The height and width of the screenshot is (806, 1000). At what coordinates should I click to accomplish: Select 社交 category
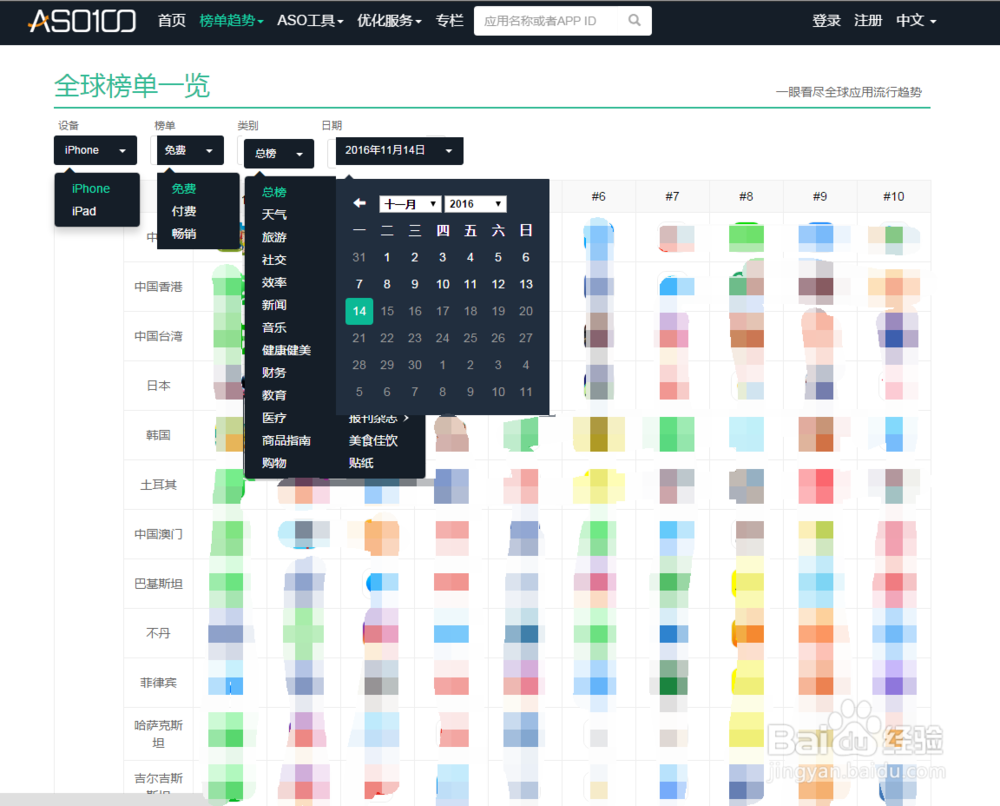274,260
